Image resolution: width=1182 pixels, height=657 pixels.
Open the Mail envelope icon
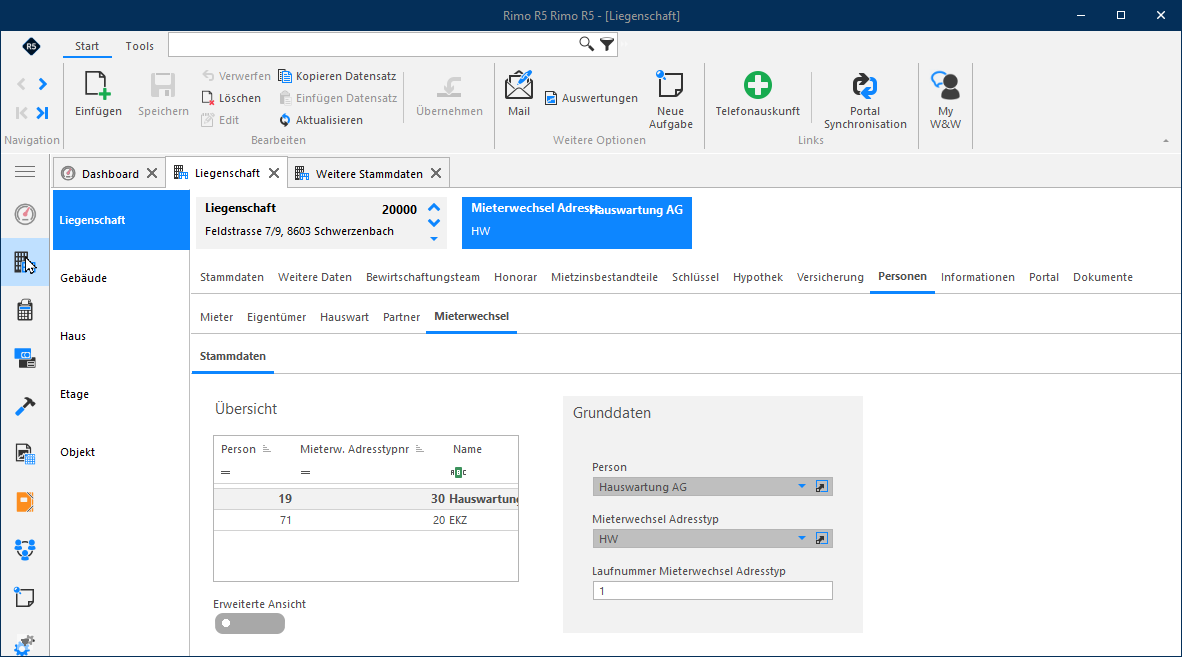(519, 85)
